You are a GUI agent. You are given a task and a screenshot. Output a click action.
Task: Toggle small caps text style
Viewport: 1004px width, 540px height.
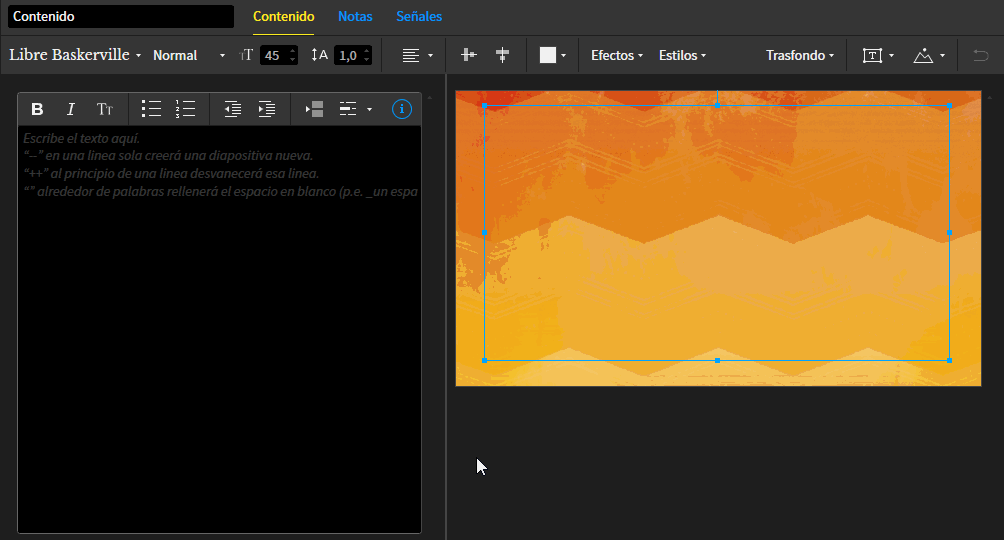tap(105, 110)
